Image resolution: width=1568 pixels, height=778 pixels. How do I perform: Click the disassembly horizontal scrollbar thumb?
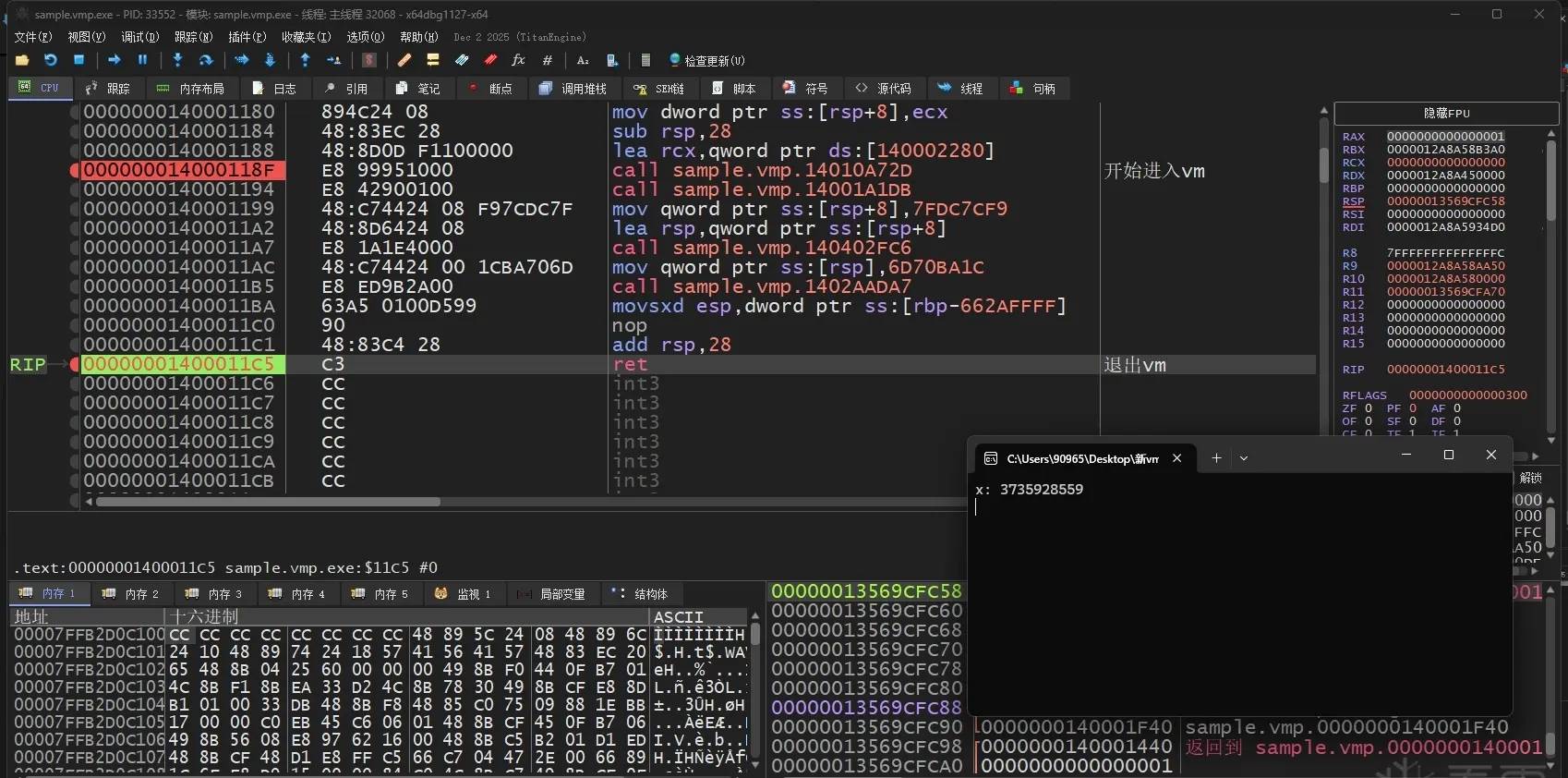click(x=268, y=502)
